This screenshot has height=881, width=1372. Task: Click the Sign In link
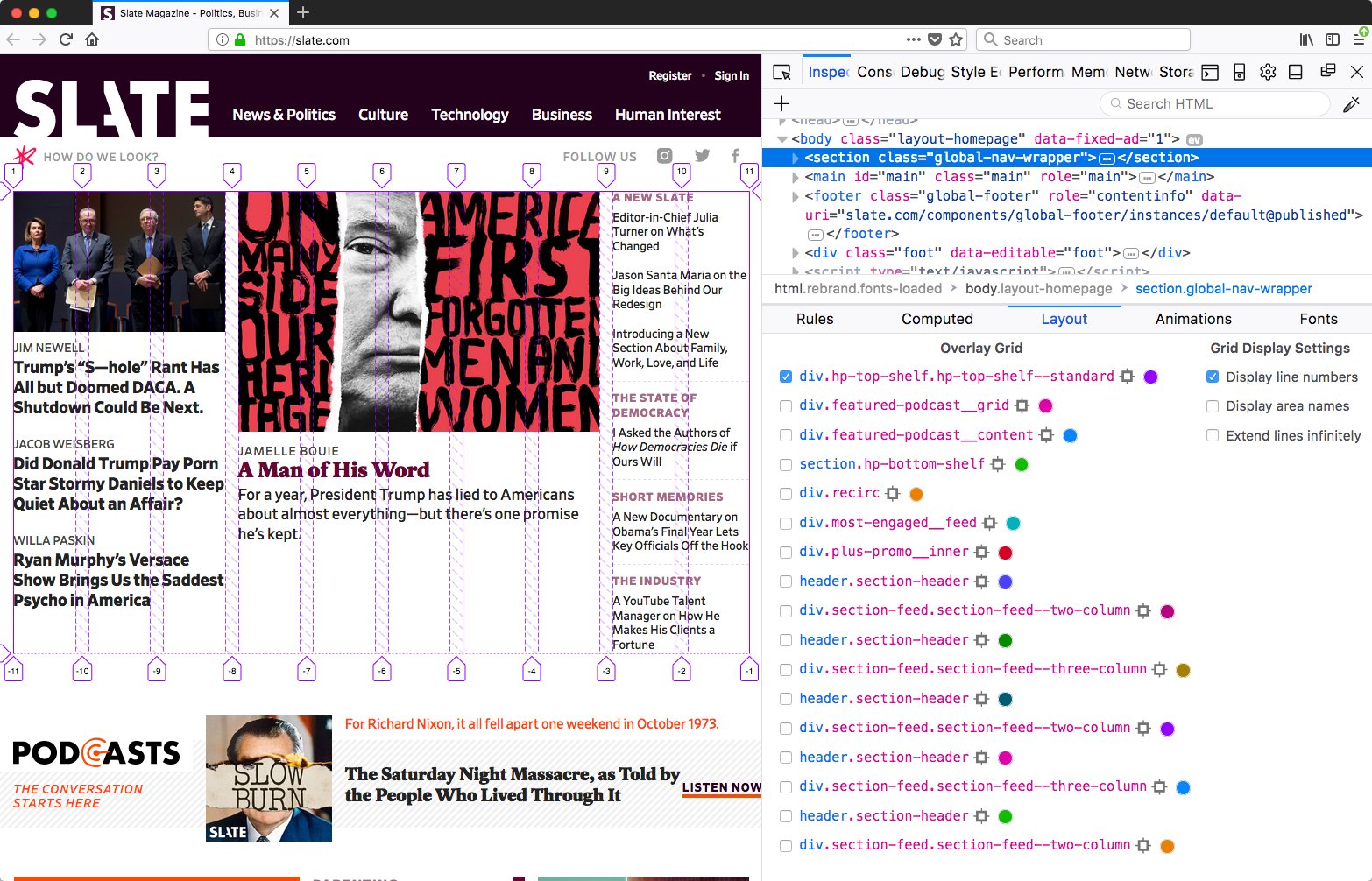732,76
